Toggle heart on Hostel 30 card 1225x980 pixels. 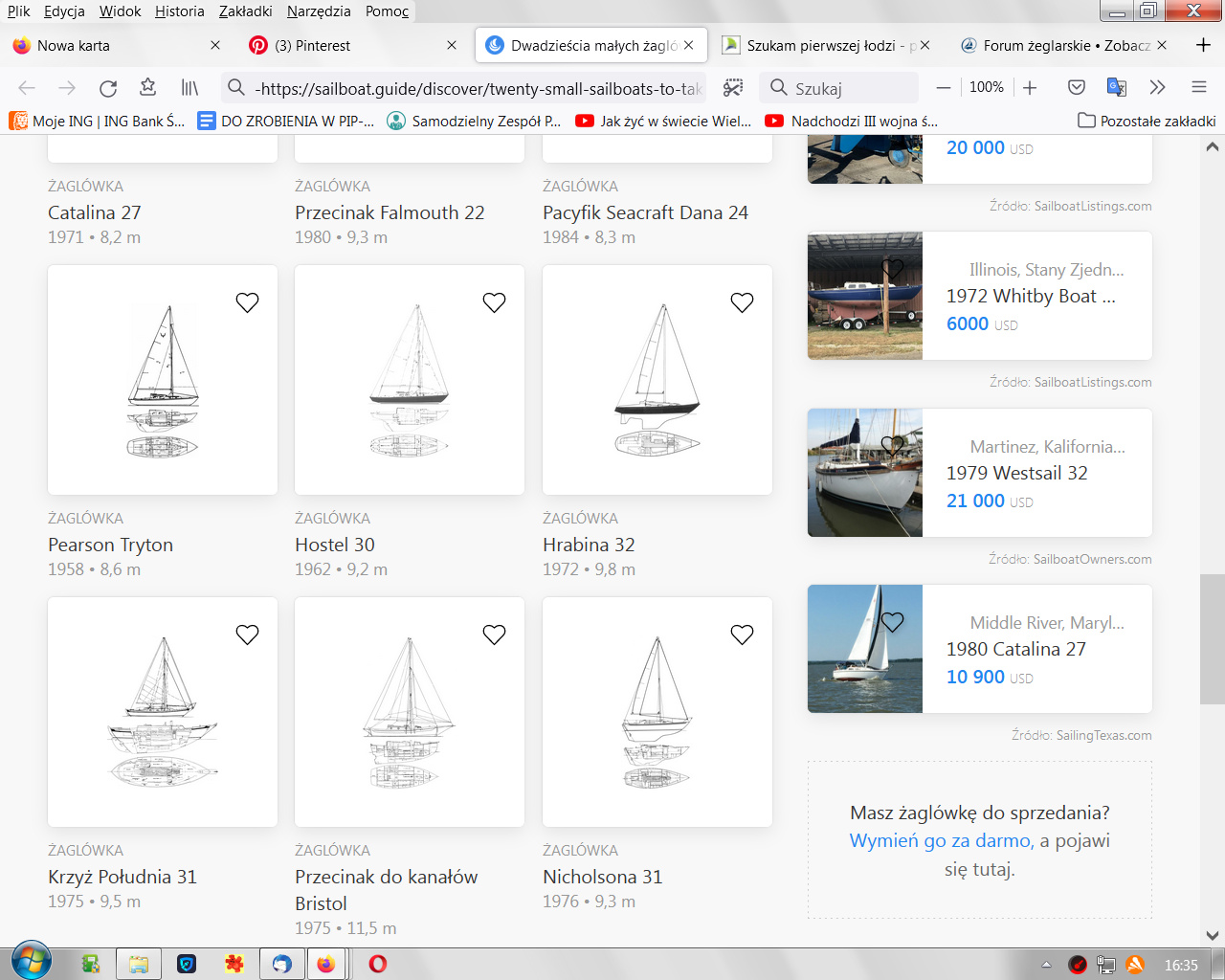494,302
